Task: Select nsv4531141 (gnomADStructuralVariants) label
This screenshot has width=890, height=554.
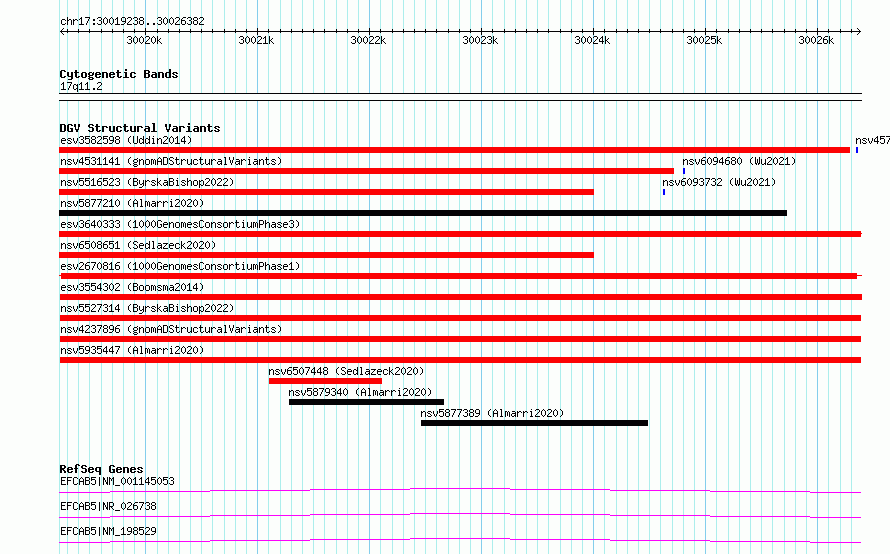Action: 171,161
